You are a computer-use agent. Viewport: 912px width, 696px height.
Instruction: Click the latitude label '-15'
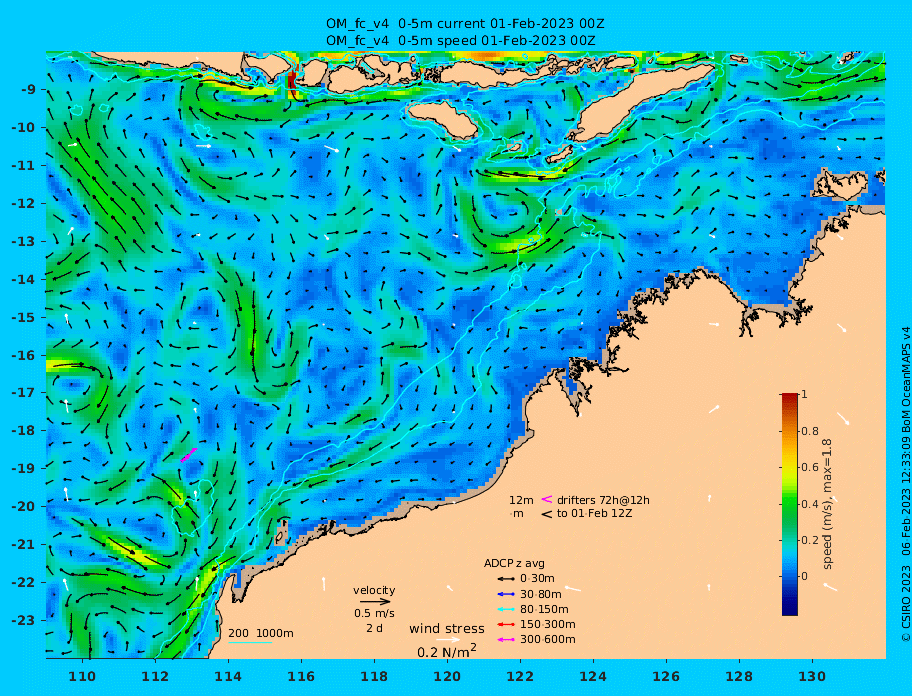click(x=25, y=317)
